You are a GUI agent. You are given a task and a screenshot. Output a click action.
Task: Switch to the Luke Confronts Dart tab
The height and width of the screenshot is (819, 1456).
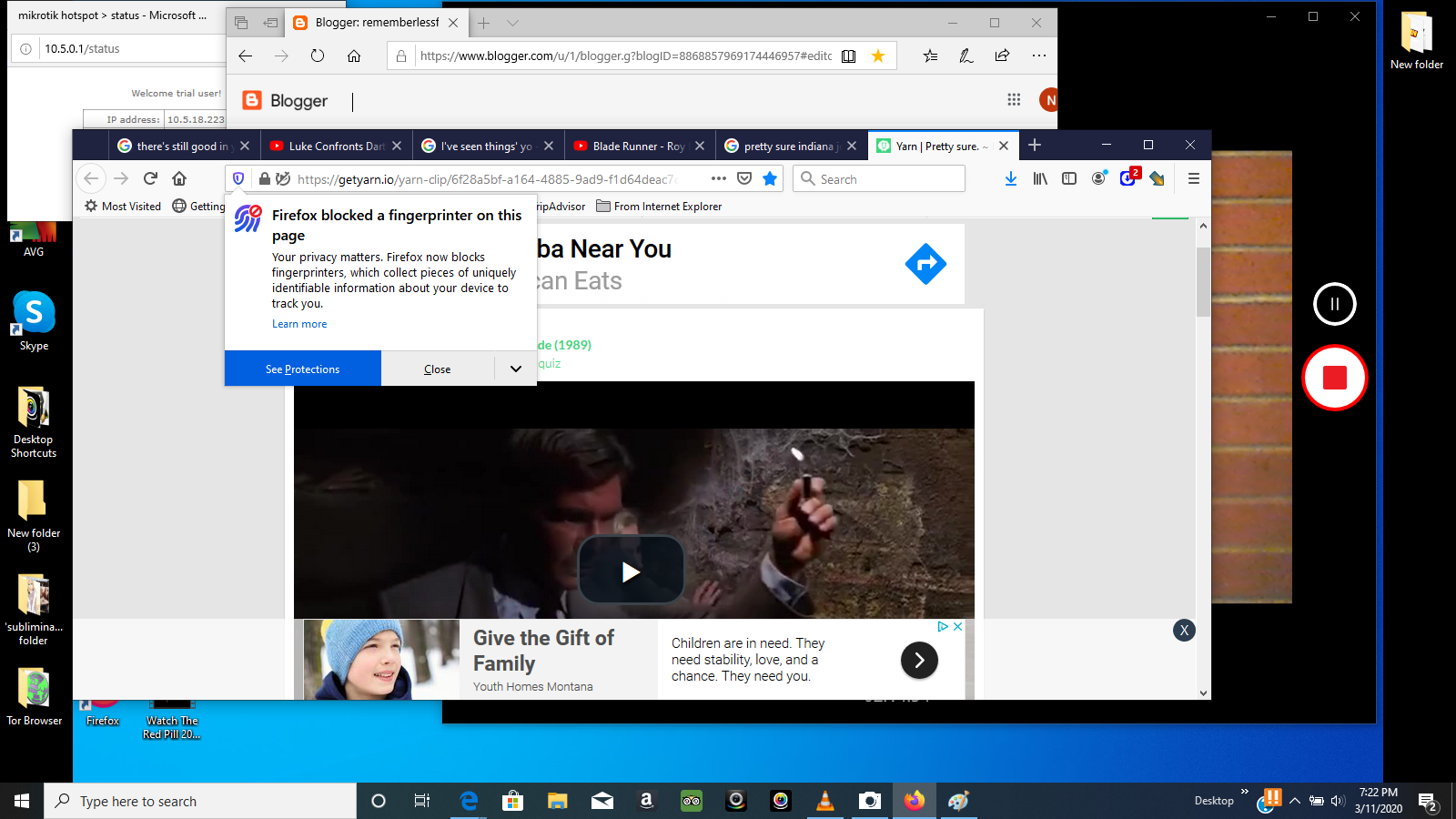point(337,146)
